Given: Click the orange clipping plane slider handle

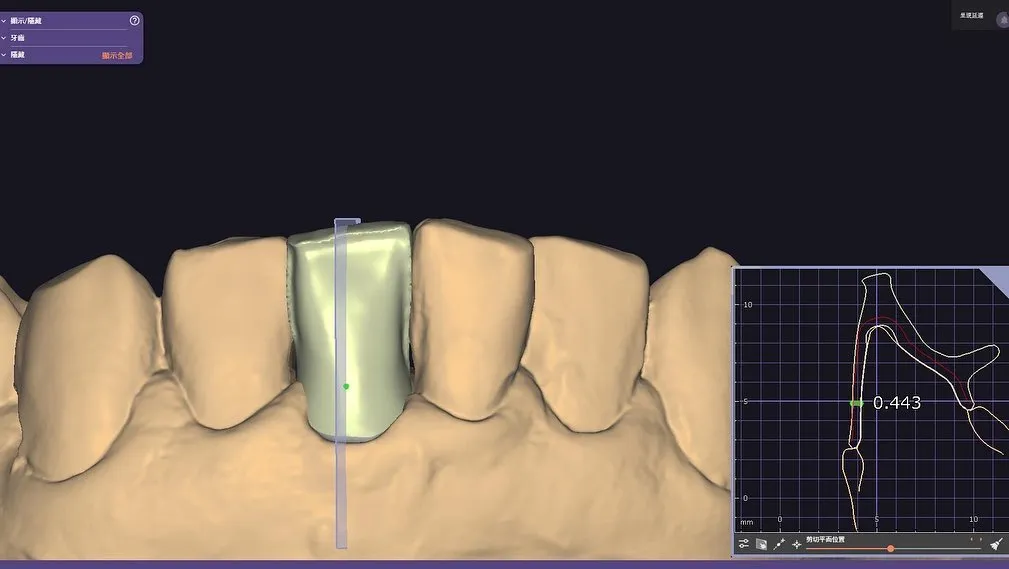Looking at the screenshot, I should pos(890,548).
